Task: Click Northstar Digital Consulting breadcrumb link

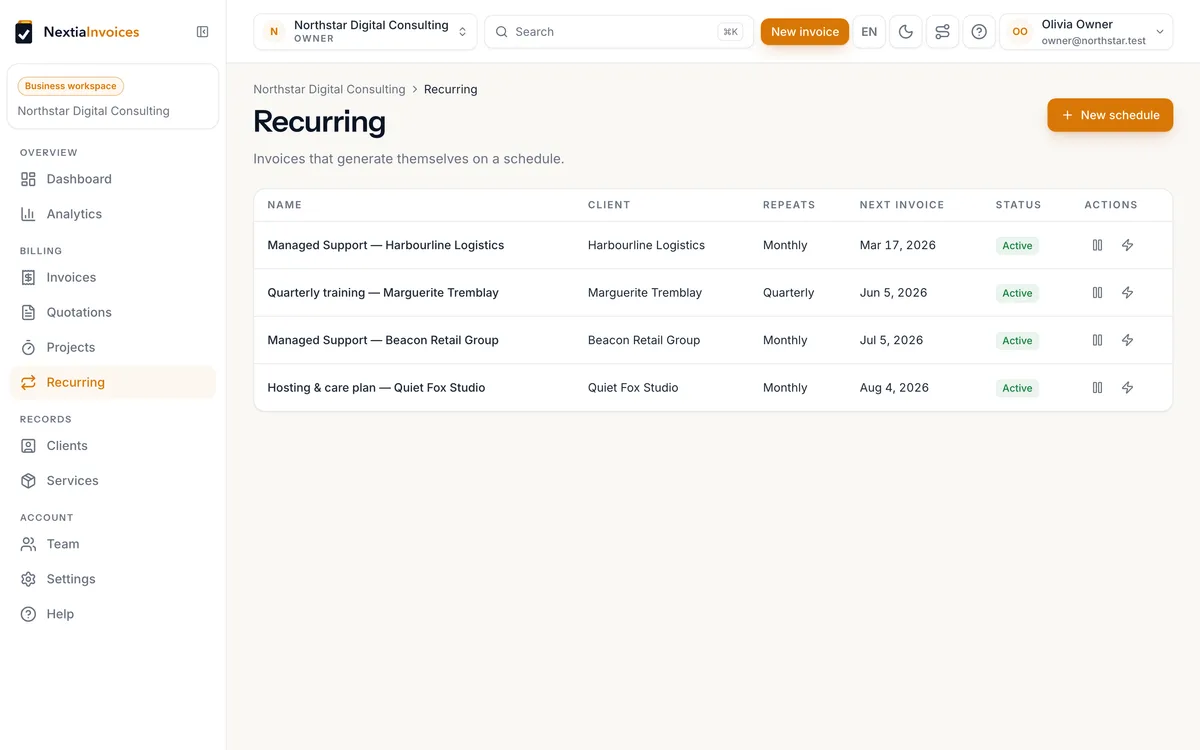Action: (329, 89)
